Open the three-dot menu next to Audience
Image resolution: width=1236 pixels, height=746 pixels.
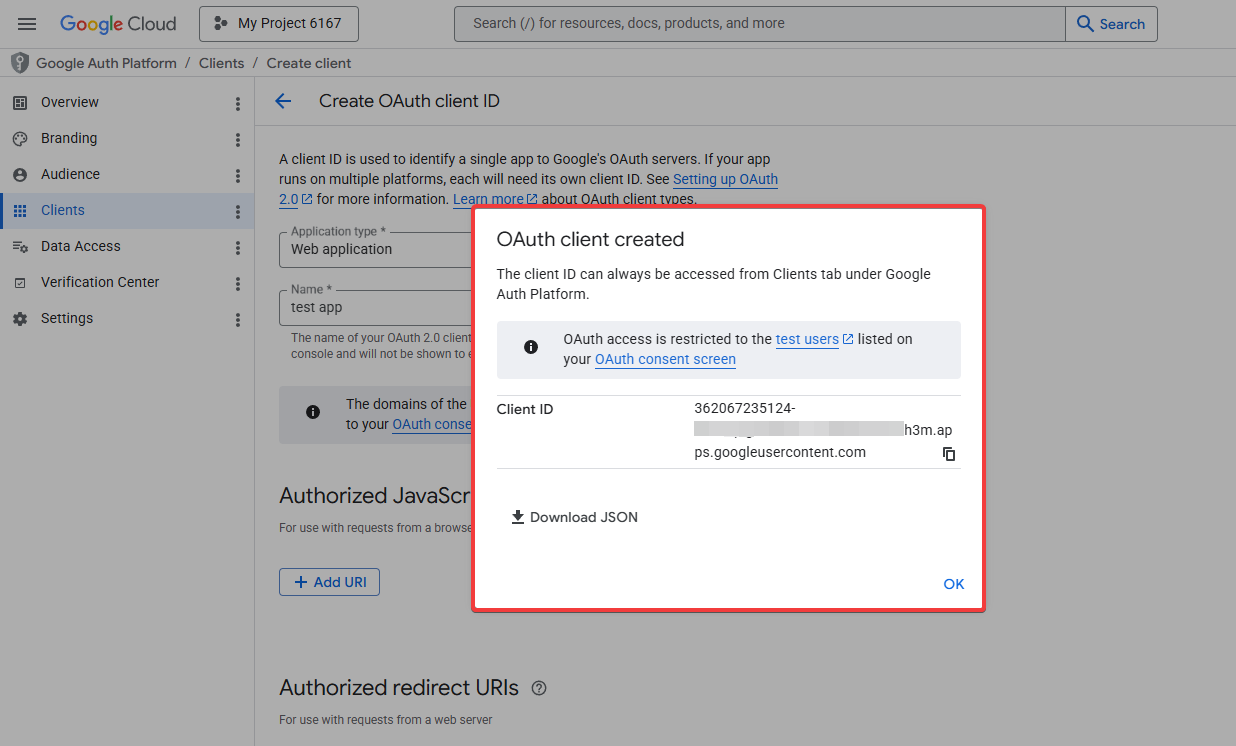pos(238,176)
